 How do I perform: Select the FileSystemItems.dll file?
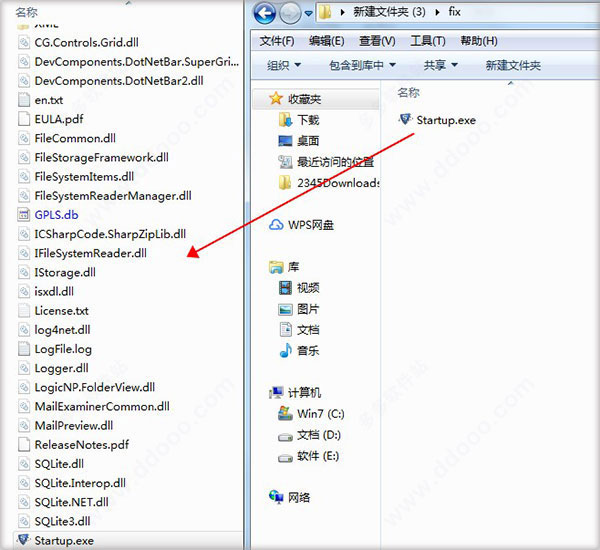76,176
